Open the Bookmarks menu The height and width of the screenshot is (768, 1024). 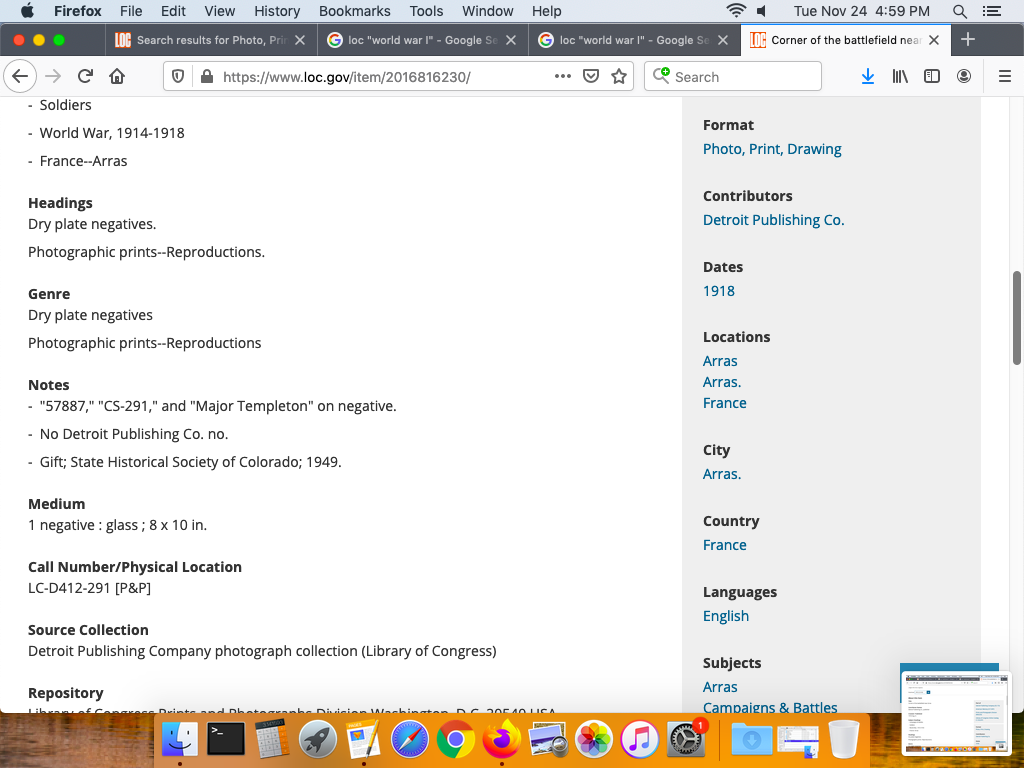pyautogui.click(x=353, y=11)
